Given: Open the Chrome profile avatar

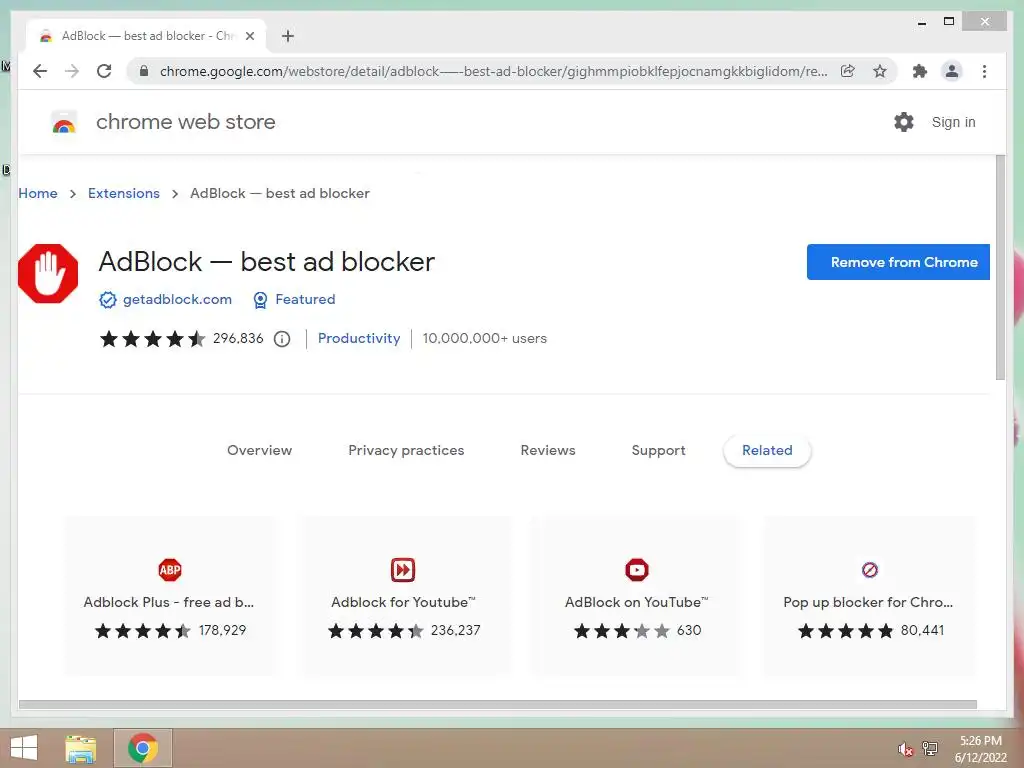Looking at the screenshot, I should pos(952,71).
